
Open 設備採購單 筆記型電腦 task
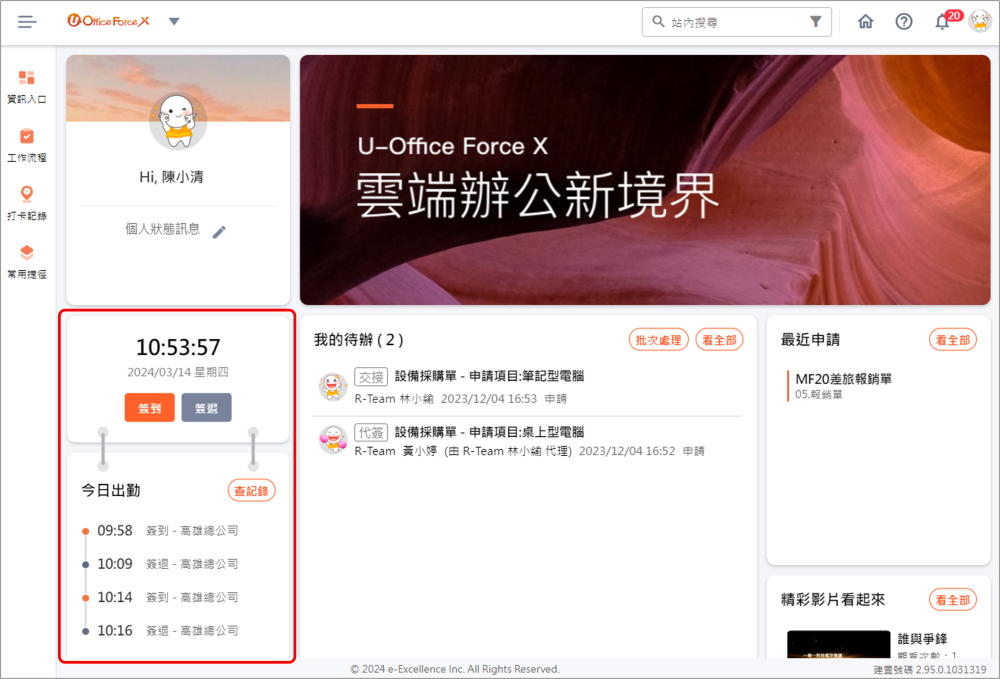click(x=489, y=376)
